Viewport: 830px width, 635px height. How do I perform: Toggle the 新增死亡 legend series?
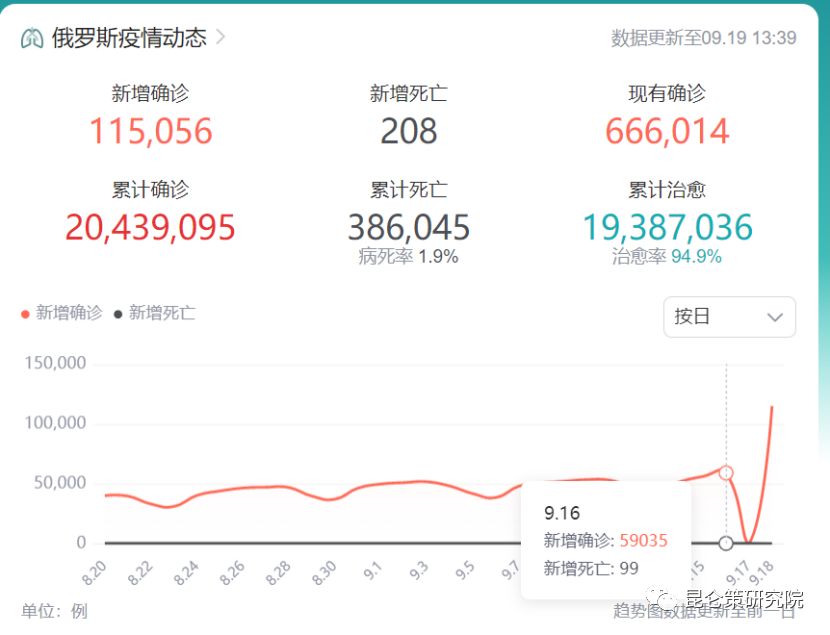point(161,313)
